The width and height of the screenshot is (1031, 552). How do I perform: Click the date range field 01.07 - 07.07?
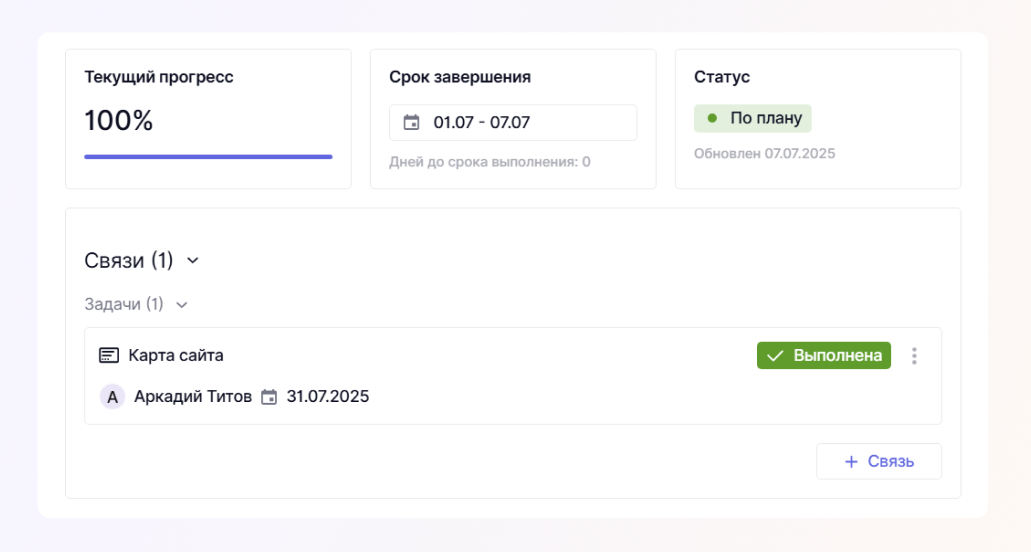point(513,123)
